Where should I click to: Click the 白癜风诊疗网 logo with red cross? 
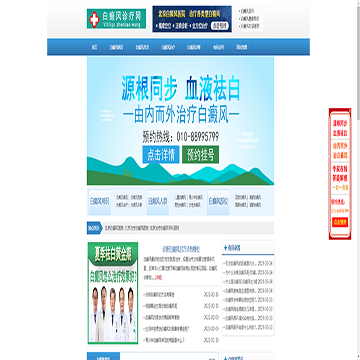[x=116, y=19]
